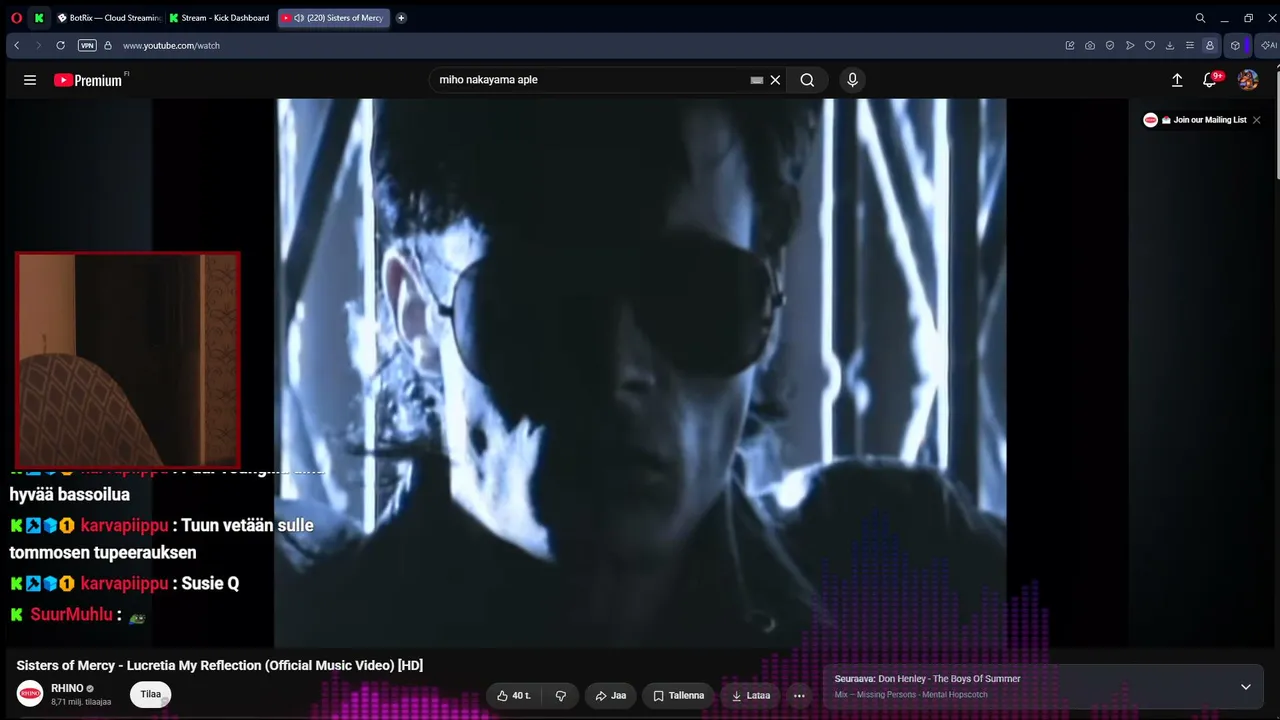Save video with Tallenna button
Screen dimensions: 1280x720
click(x=679, y=696)
